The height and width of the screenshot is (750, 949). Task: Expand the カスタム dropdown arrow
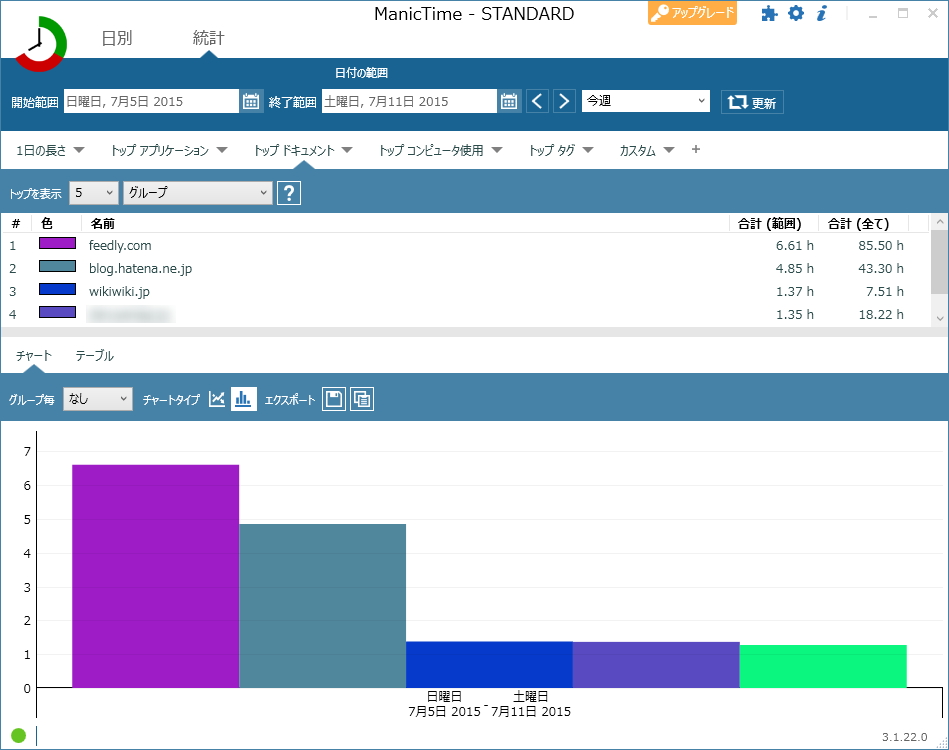tap(669, 150)
